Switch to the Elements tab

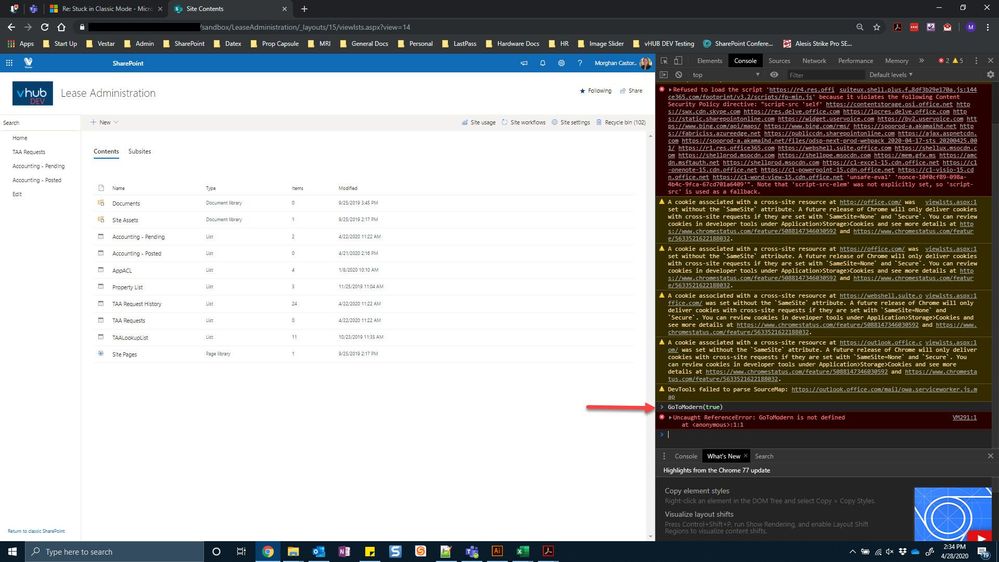point(709,61)
